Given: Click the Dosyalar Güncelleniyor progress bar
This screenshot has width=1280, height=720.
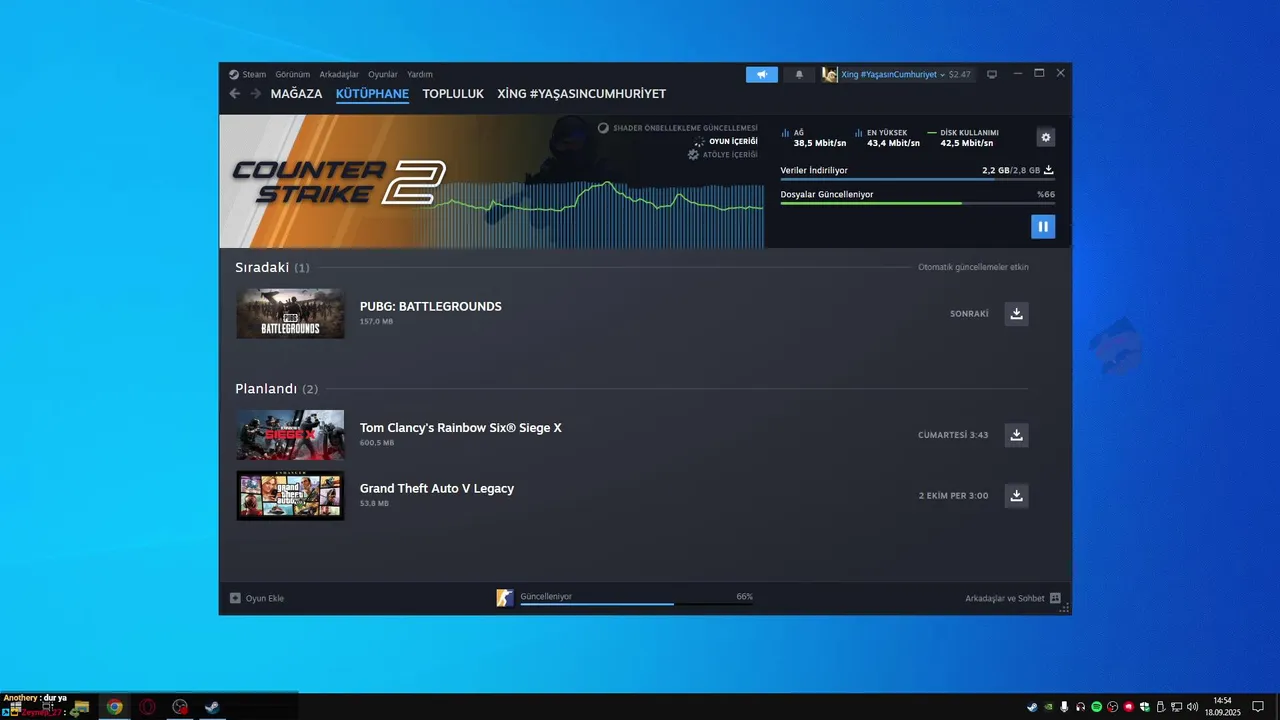Looking at the screenshot, I should tap(917, 203).
